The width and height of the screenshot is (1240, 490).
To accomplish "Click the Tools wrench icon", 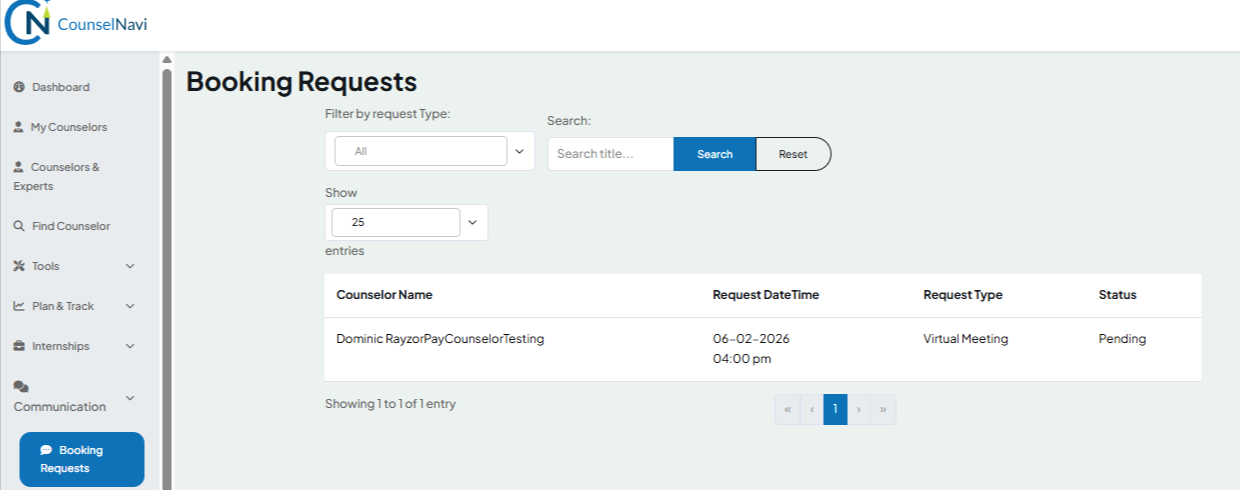I will 18,266.
